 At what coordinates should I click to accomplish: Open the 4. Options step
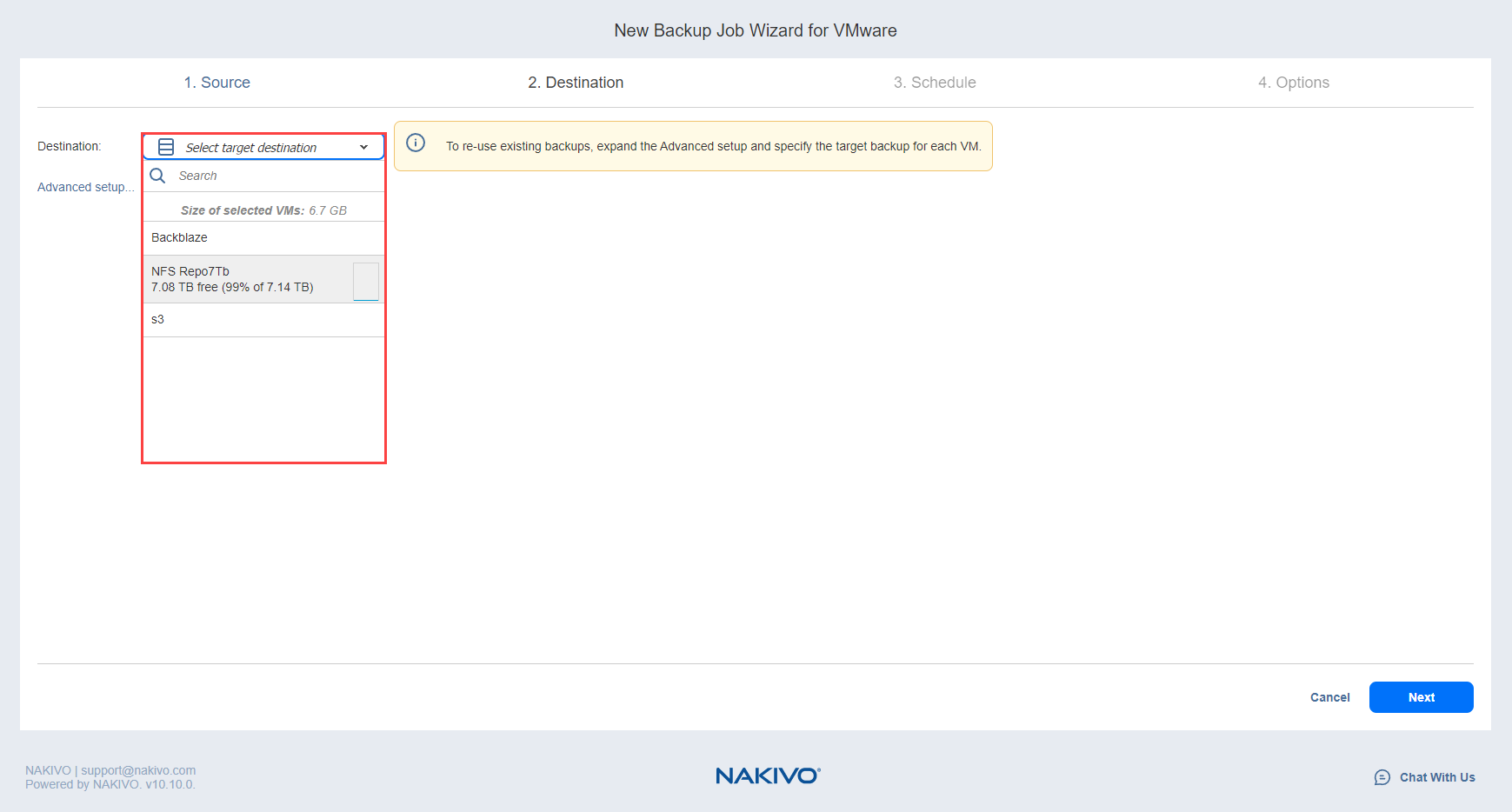(1293, 83)
